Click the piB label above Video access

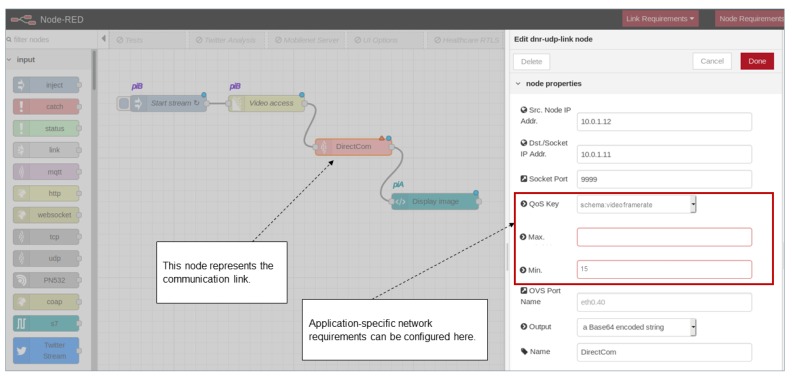point(235,87)
